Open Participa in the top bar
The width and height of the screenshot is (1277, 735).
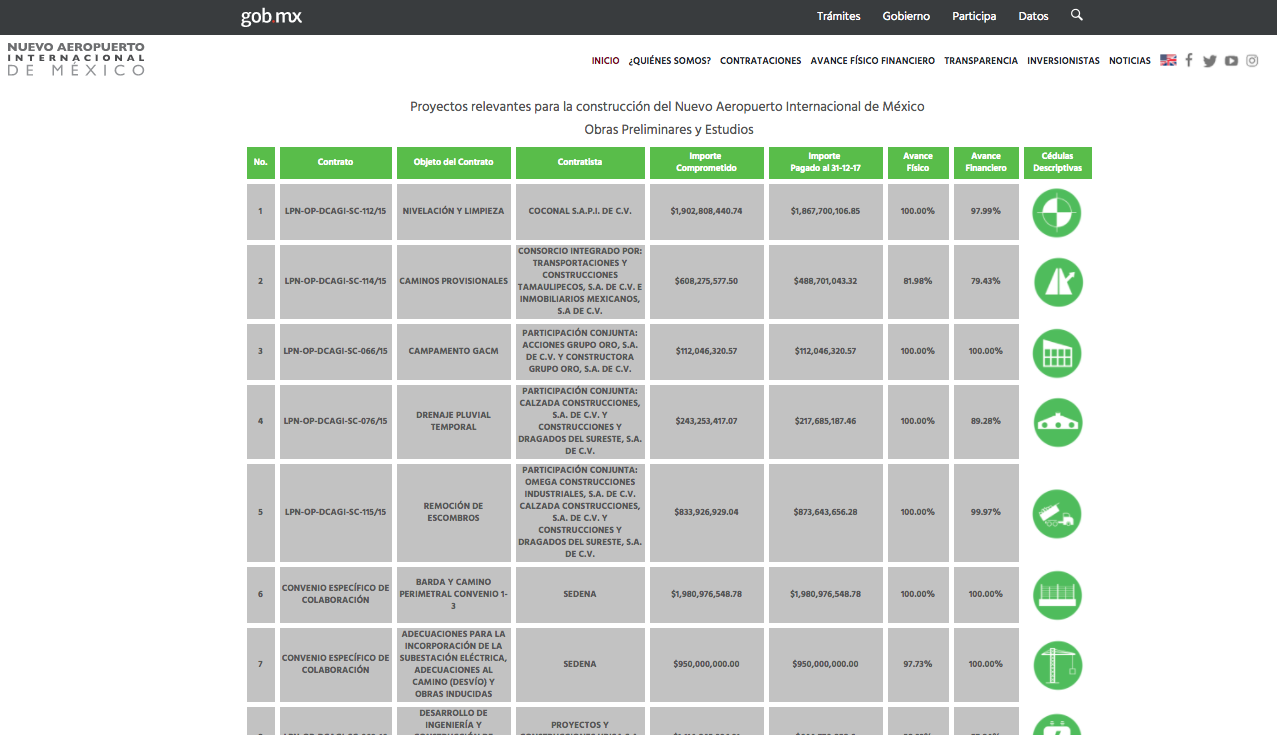point(974,16)
